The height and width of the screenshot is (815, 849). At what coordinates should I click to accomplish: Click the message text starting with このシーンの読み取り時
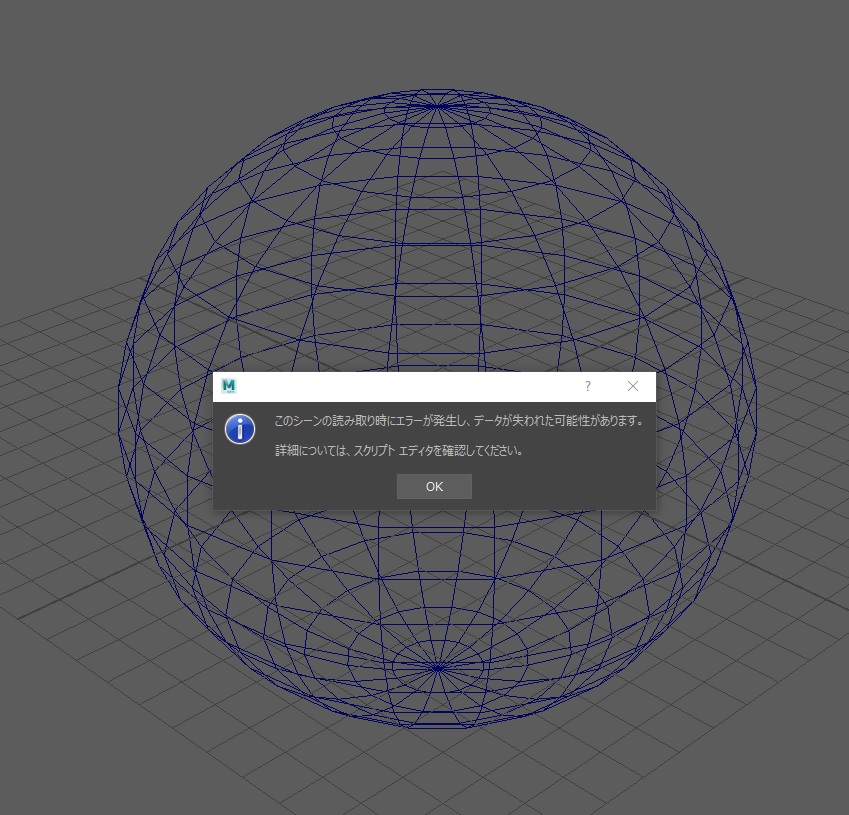click(459, 421)
